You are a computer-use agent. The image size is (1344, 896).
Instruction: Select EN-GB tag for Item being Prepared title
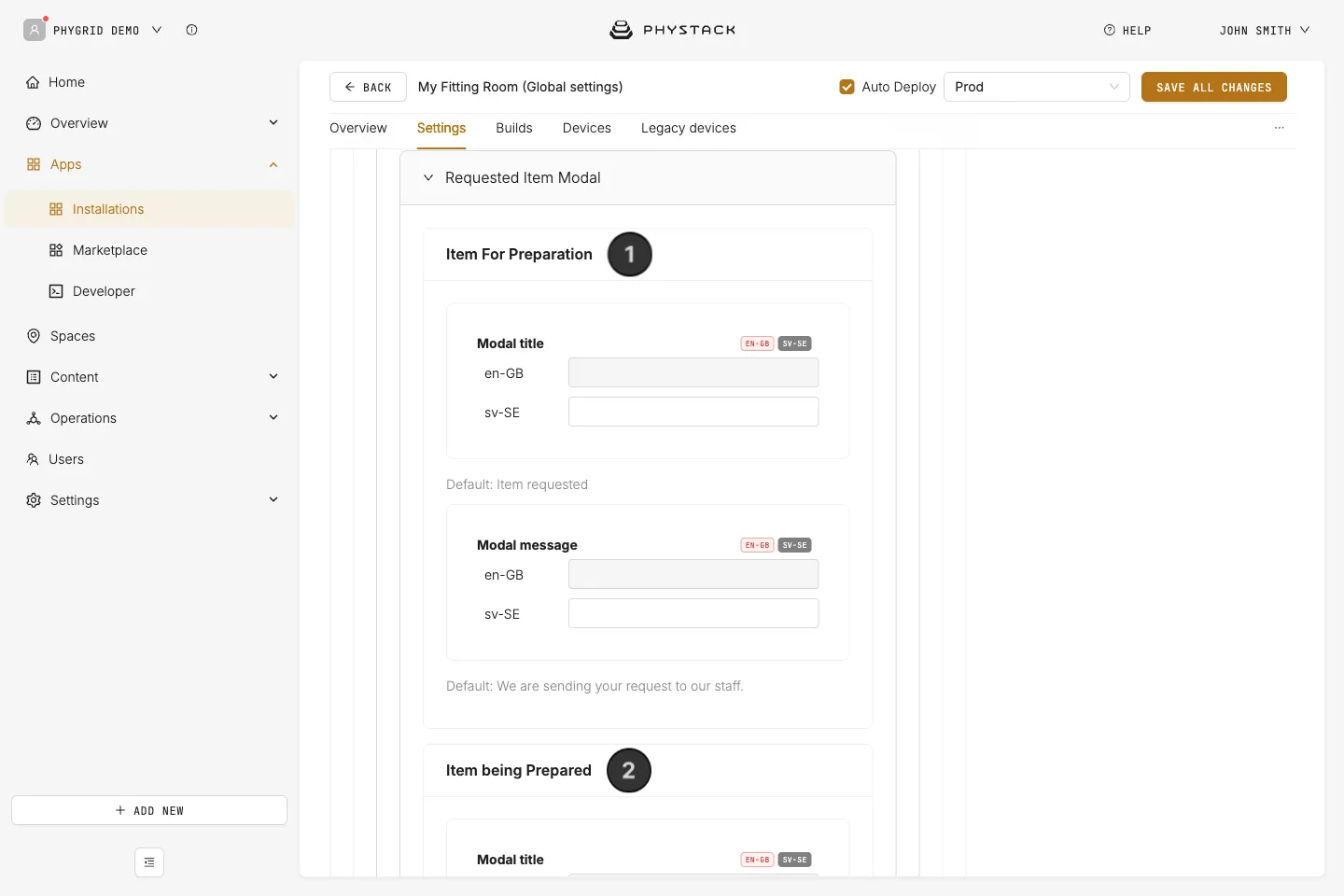pos(757,860)
